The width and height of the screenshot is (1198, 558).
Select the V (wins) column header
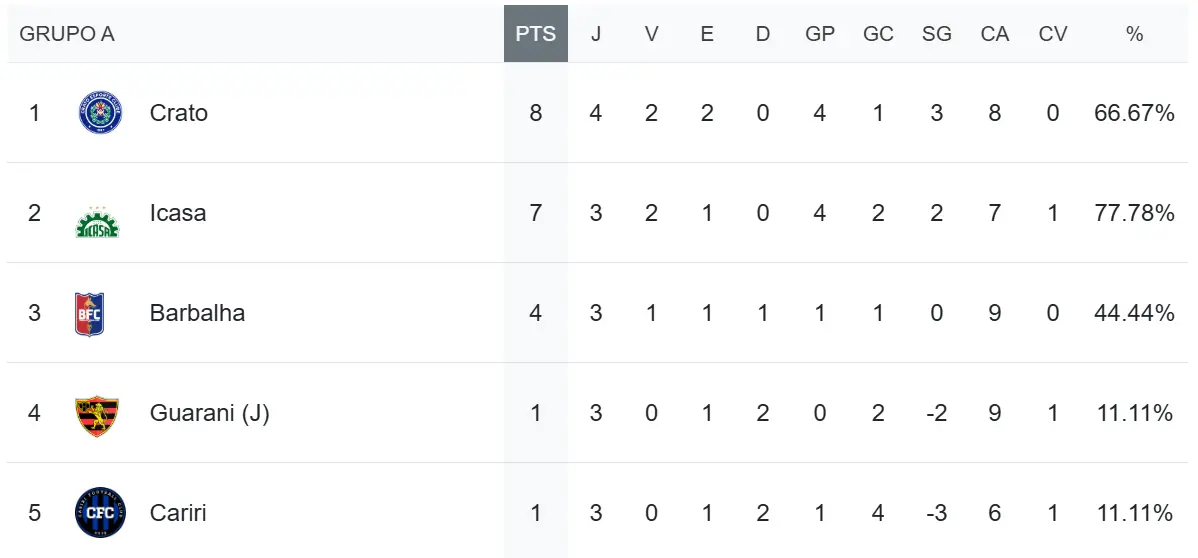pyautogui.click(x=651, y=34)
